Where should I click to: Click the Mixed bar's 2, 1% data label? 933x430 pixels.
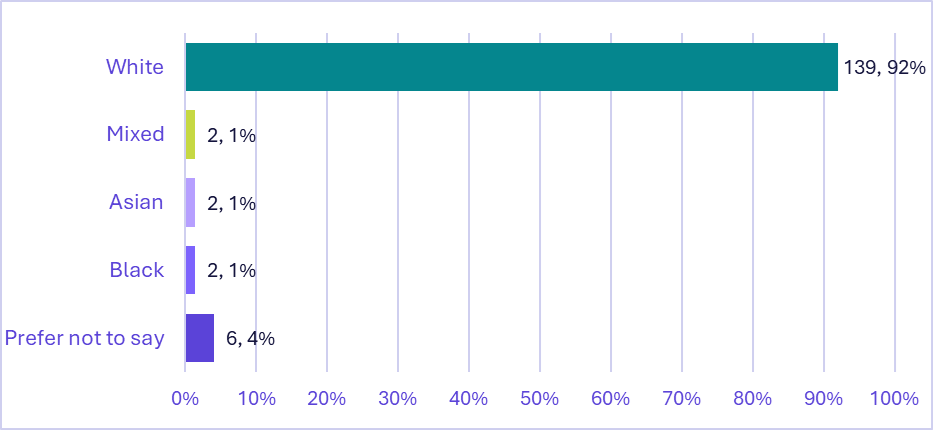(x=231, y=135)
